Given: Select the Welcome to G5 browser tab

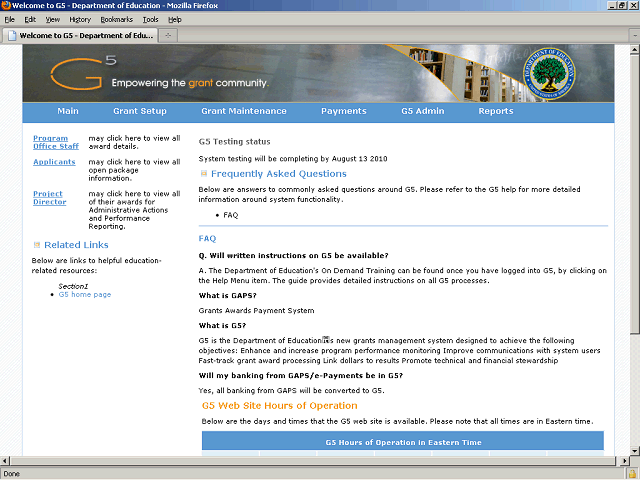Looking at the screenshot, I should click(80, 36).
